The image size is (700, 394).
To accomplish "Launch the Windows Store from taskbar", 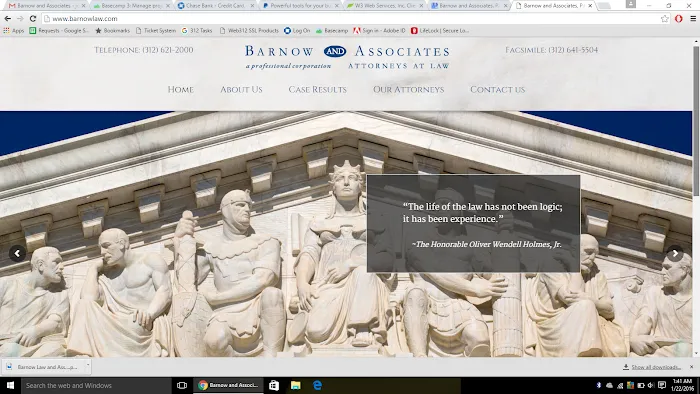I will click(x=274, y=386).
